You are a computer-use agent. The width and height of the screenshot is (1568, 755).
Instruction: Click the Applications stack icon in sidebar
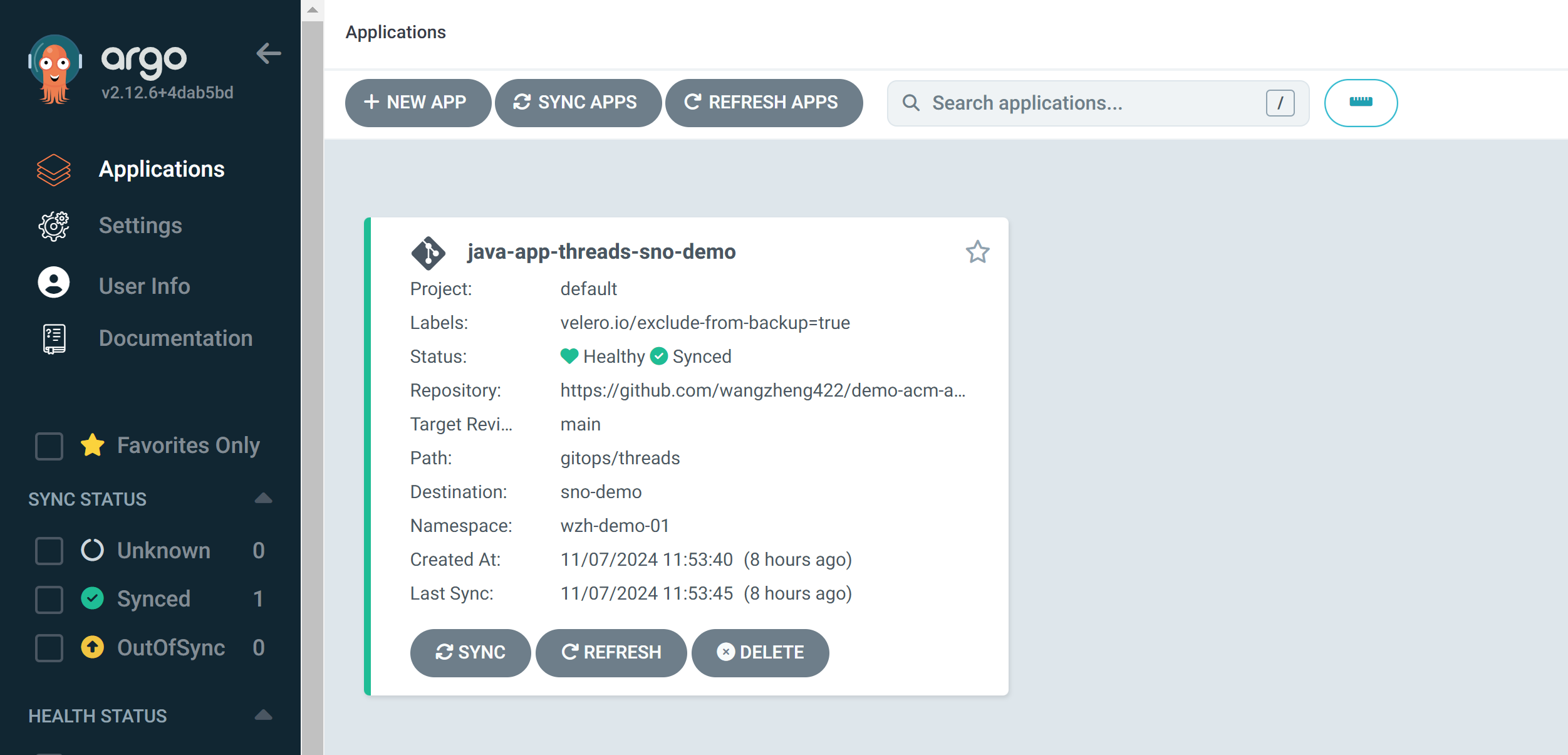tap(54, 170)
